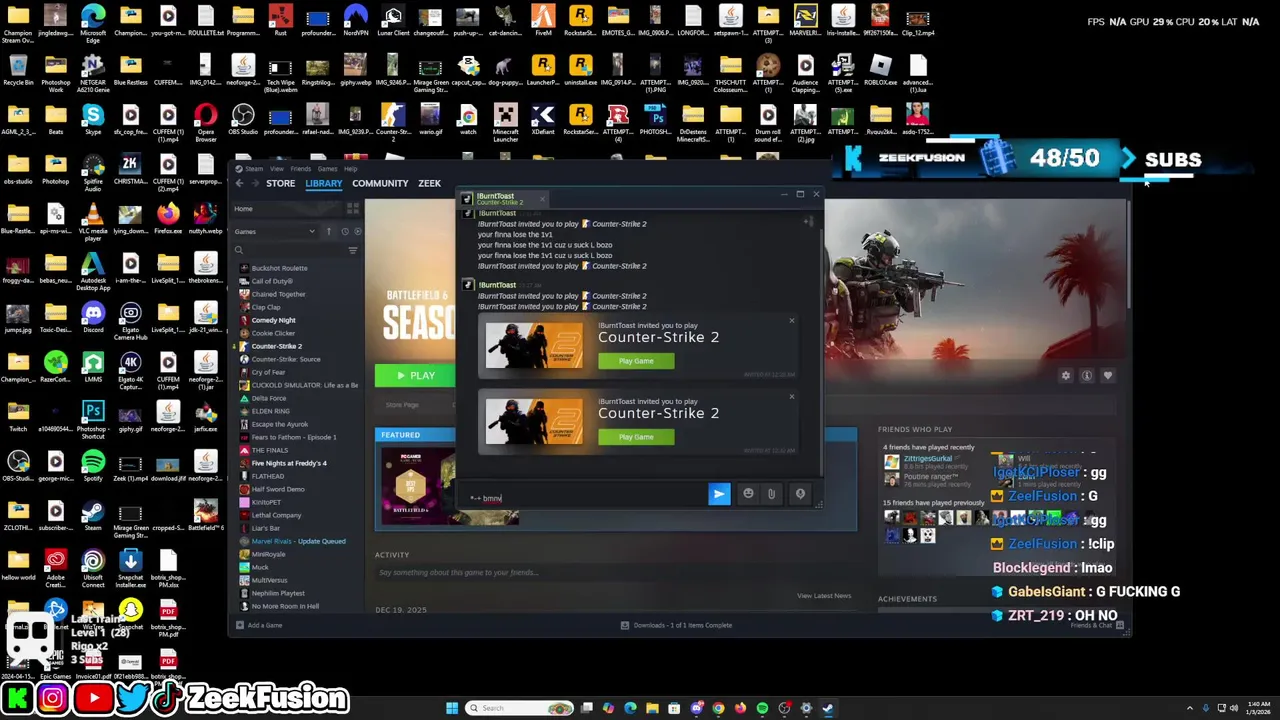This screenshot has width=1280, height=720.
Task: Click the green PLAY button for Counter-Strike 2
Action: pos(415,376)
